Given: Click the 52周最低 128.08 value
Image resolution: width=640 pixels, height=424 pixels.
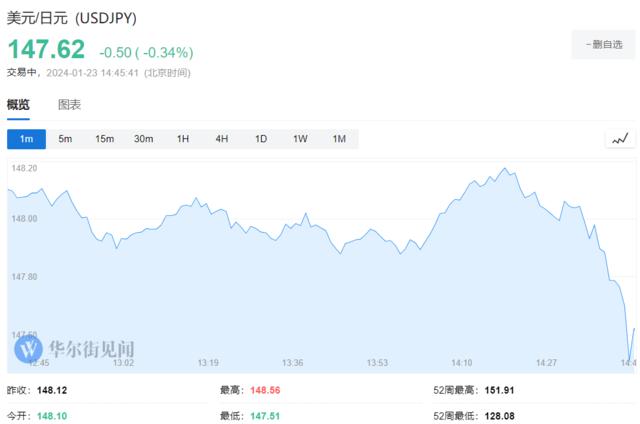Looking at the screenshot, I should click(501, 414).
